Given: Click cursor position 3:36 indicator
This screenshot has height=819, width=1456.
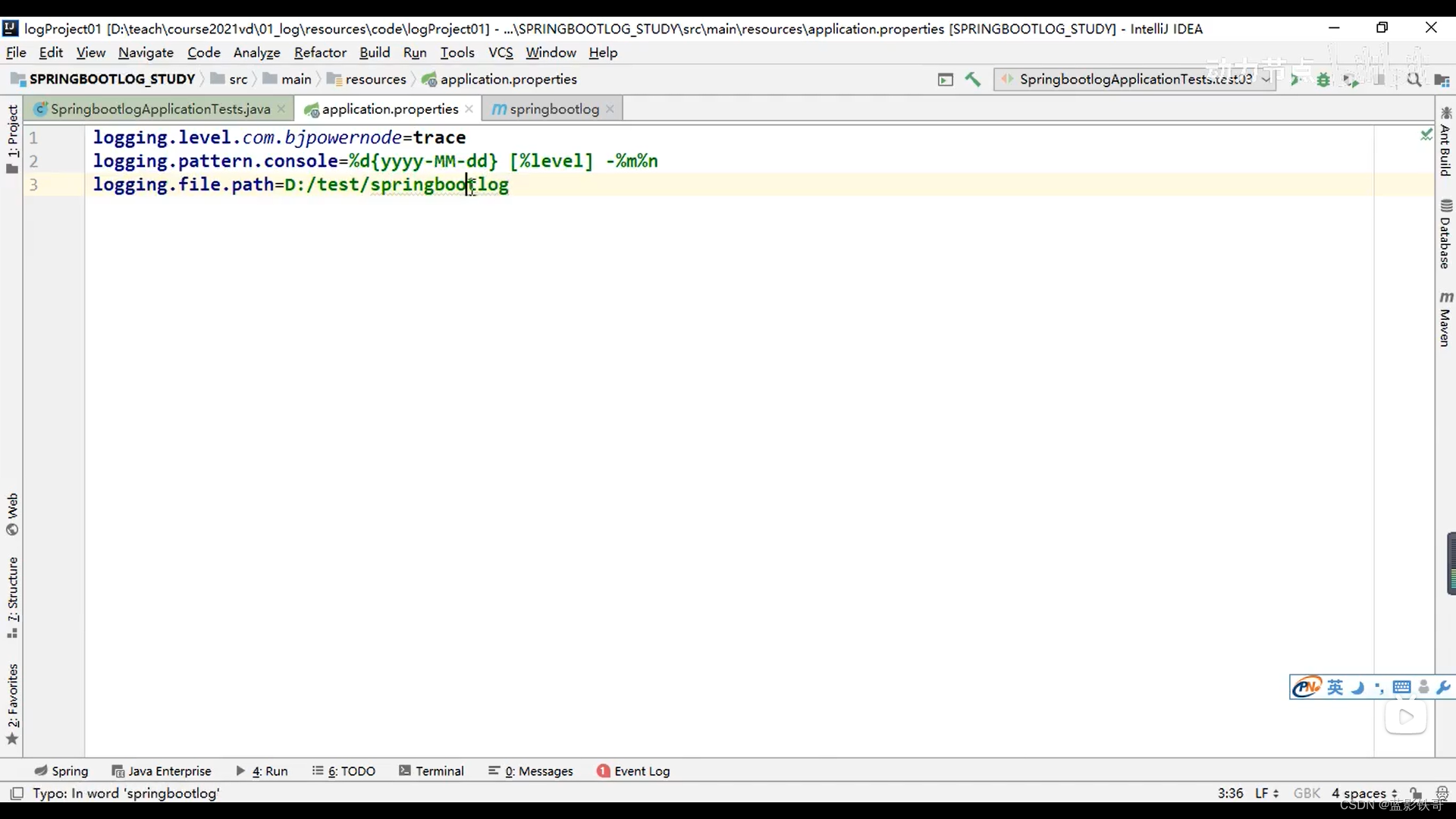Looking at the screenshot, I should tap(1230, 793).
